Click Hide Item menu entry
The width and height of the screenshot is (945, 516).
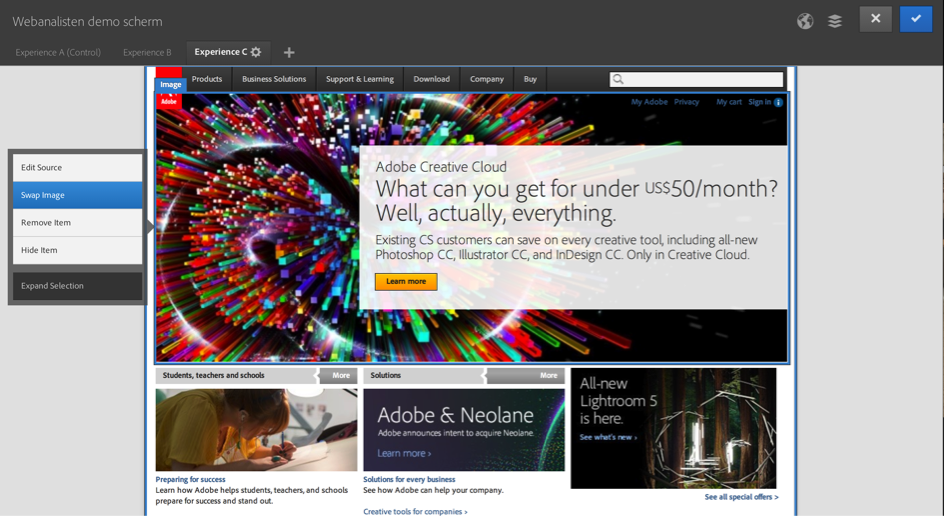point(77,250)
